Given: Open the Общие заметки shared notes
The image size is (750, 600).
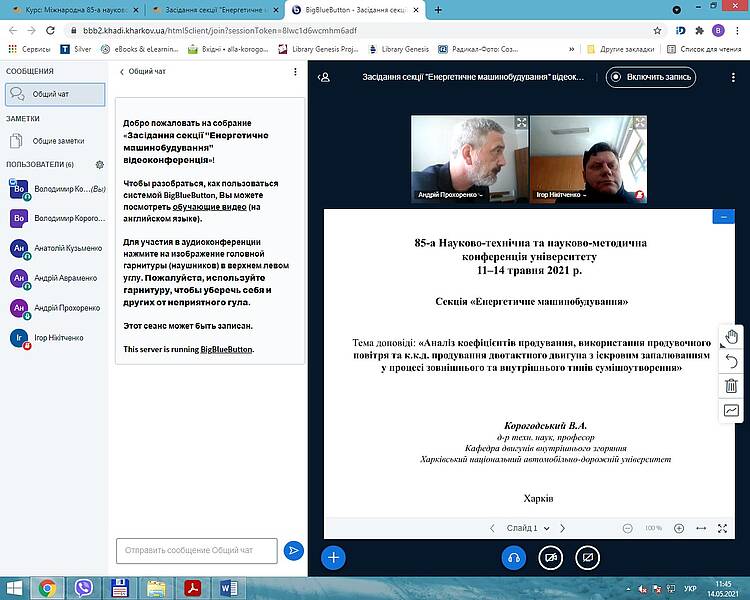Looking at the screenshot, I should point(57,141).
